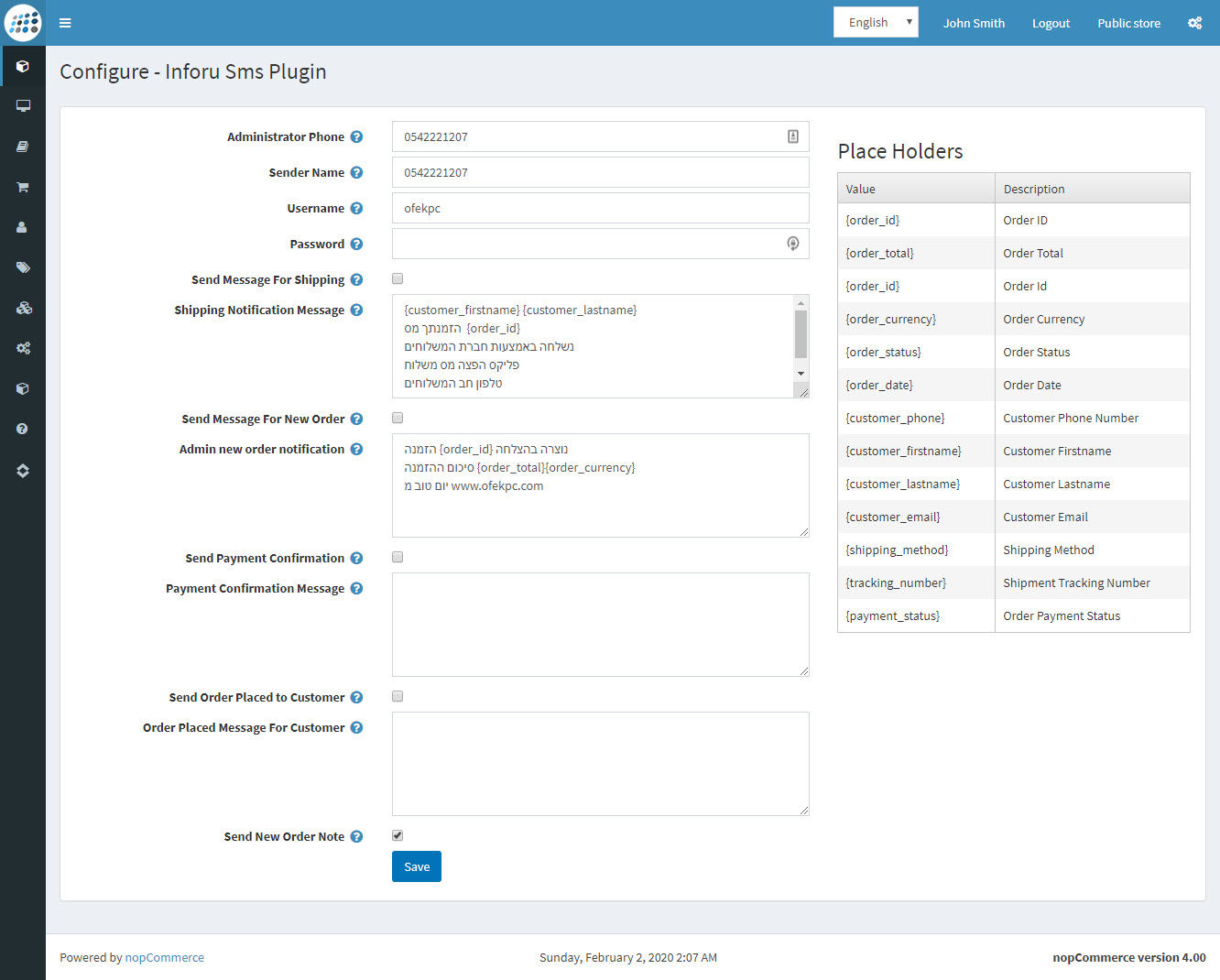Image resolution: width=1220 pixels, height=980 pixels.
Task: Click the Username field containing ofekpc
Action: click(x=601, y=208)
